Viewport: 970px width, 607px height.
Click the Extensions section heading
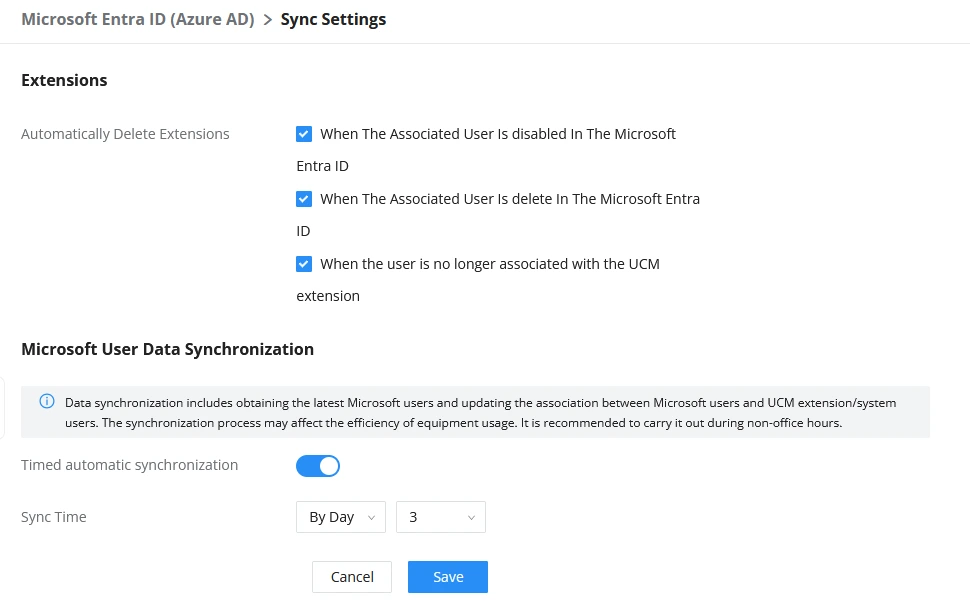pos(64,80)
